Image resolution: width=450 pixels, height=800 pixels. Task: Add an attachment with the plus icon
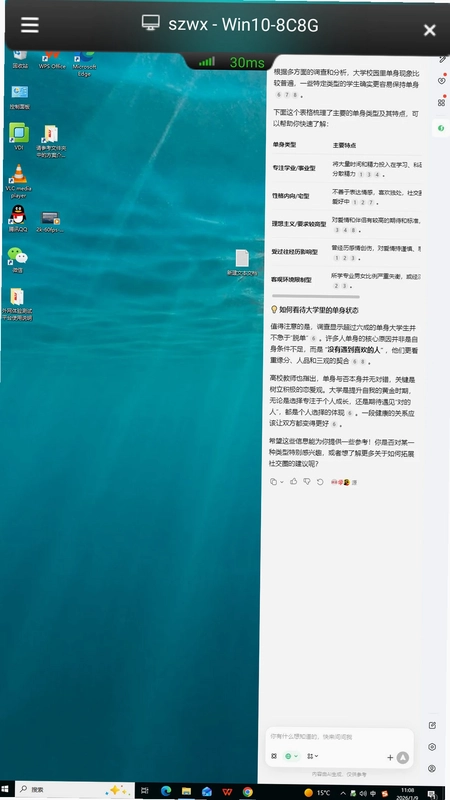[x=390, y=757]
